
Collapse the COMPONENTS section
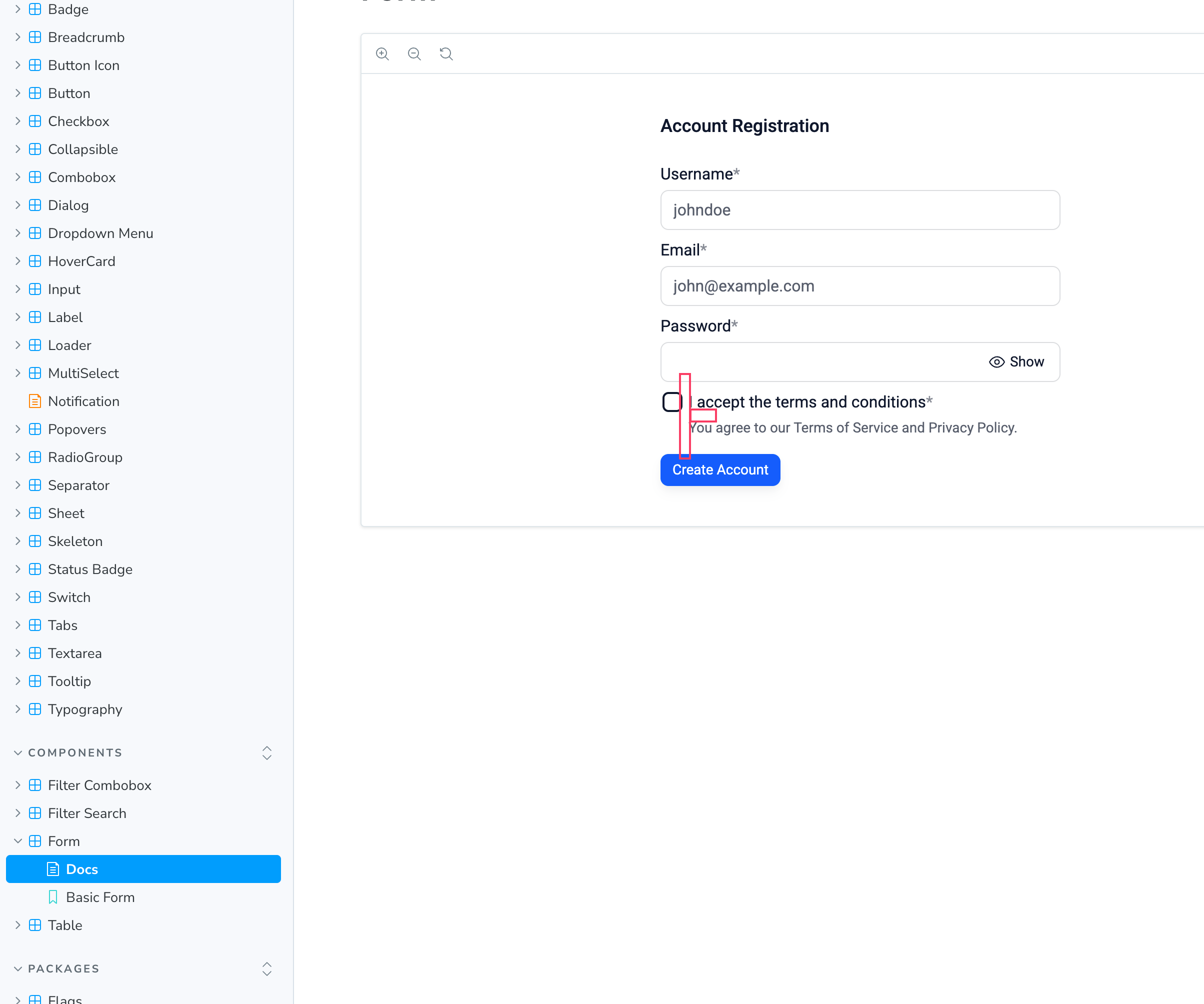click(x=18, y=753)
